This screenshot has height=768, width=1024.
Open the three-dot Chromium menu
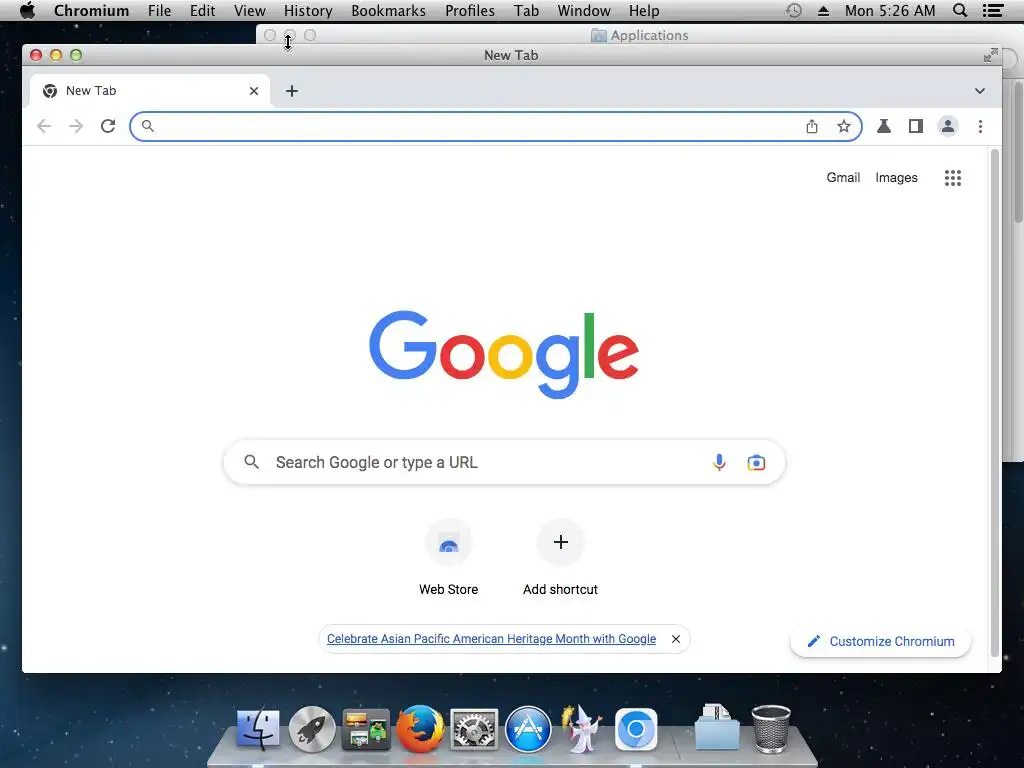[x=980, y=126]
